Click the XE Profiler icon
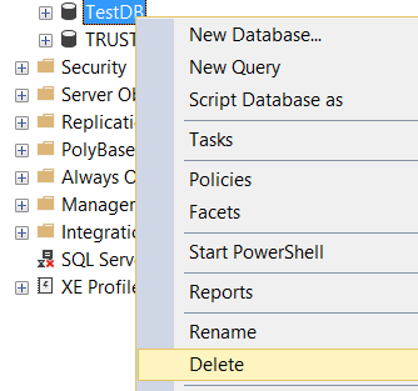The image size is (418, 391). click(x=45, y=286)
